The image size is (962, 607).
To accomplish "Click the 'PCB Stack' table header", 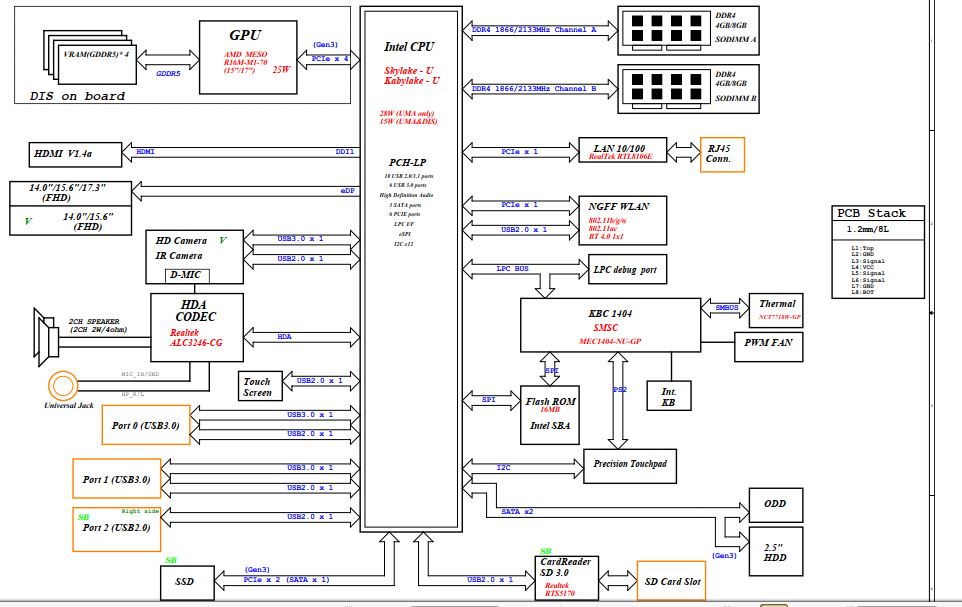I will [877, 213].
